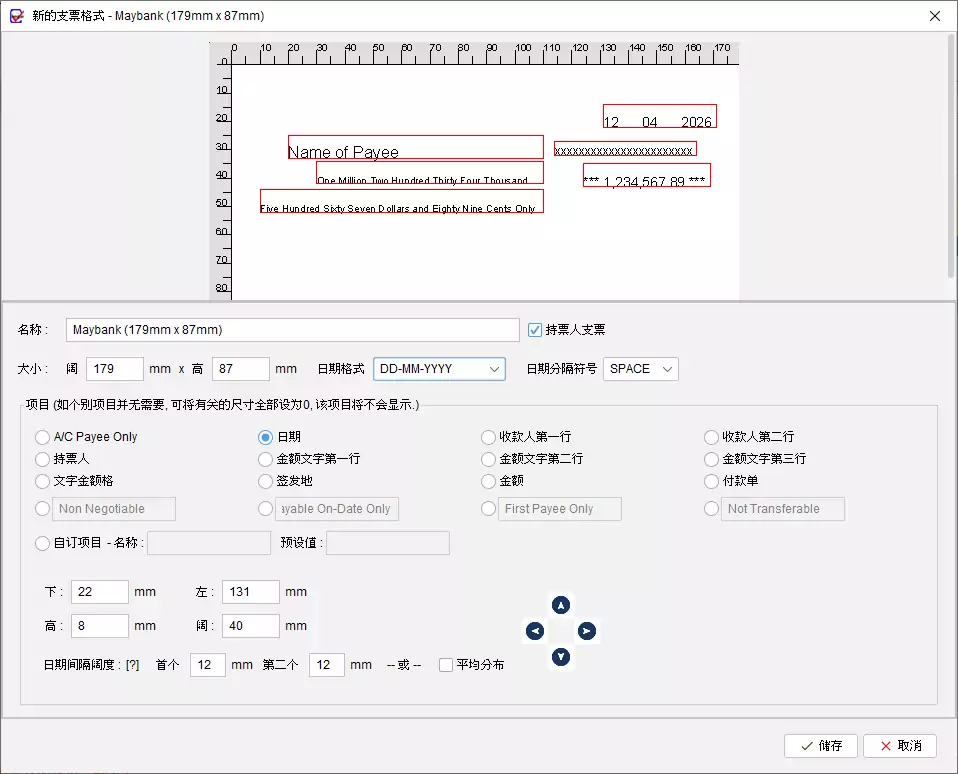Click the One Million amount words box
958x774 pixels.
430,172
